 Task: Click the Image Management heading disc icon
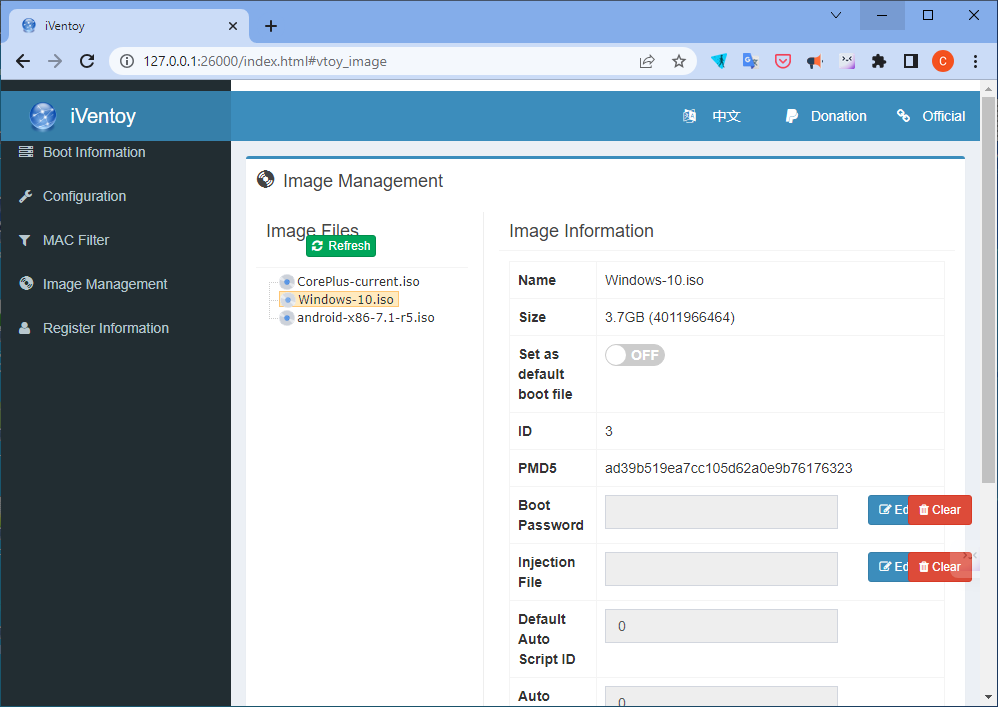point(265,179)
